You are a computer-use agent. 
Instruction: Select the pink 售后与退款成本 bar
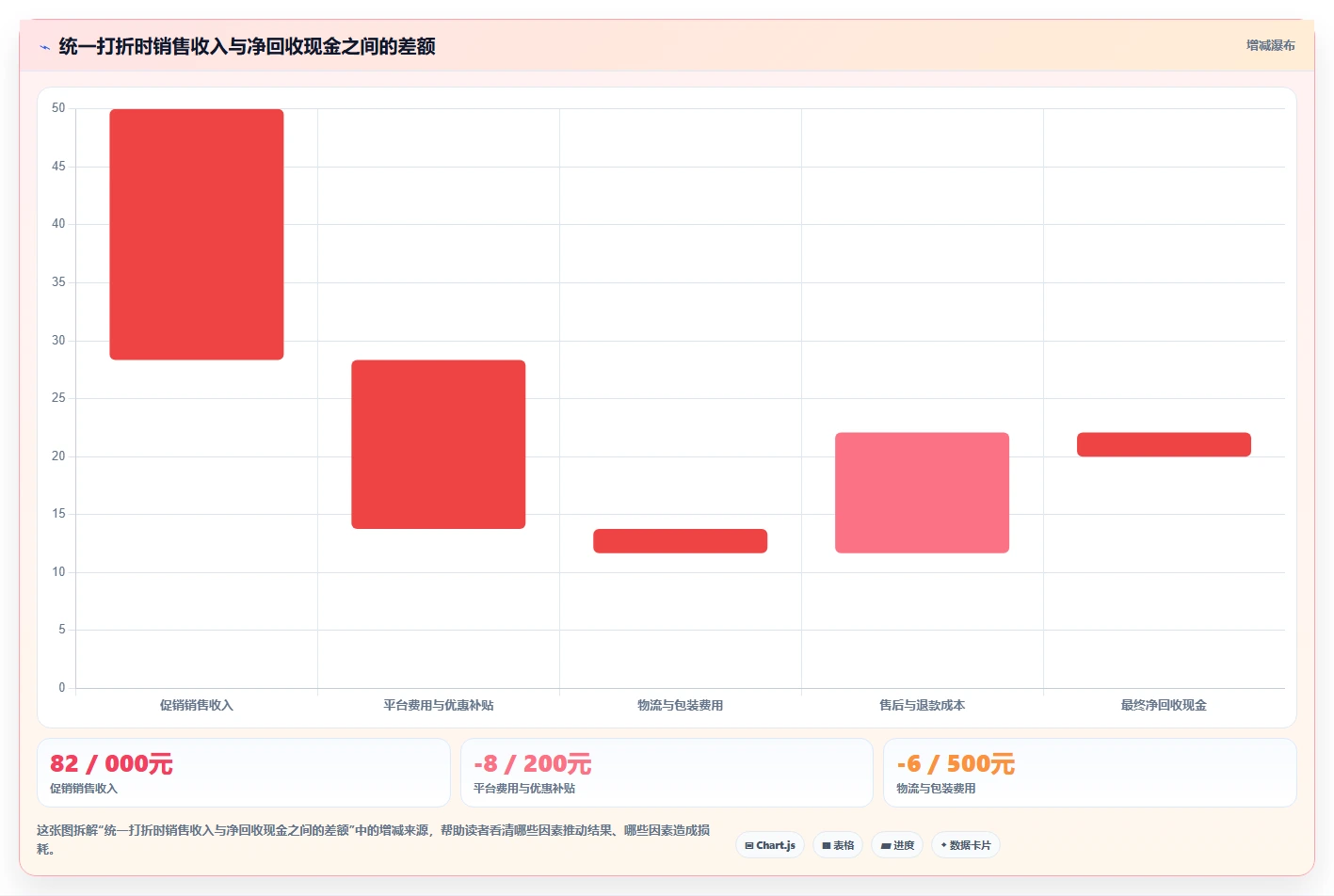click(x=923, y=493)
